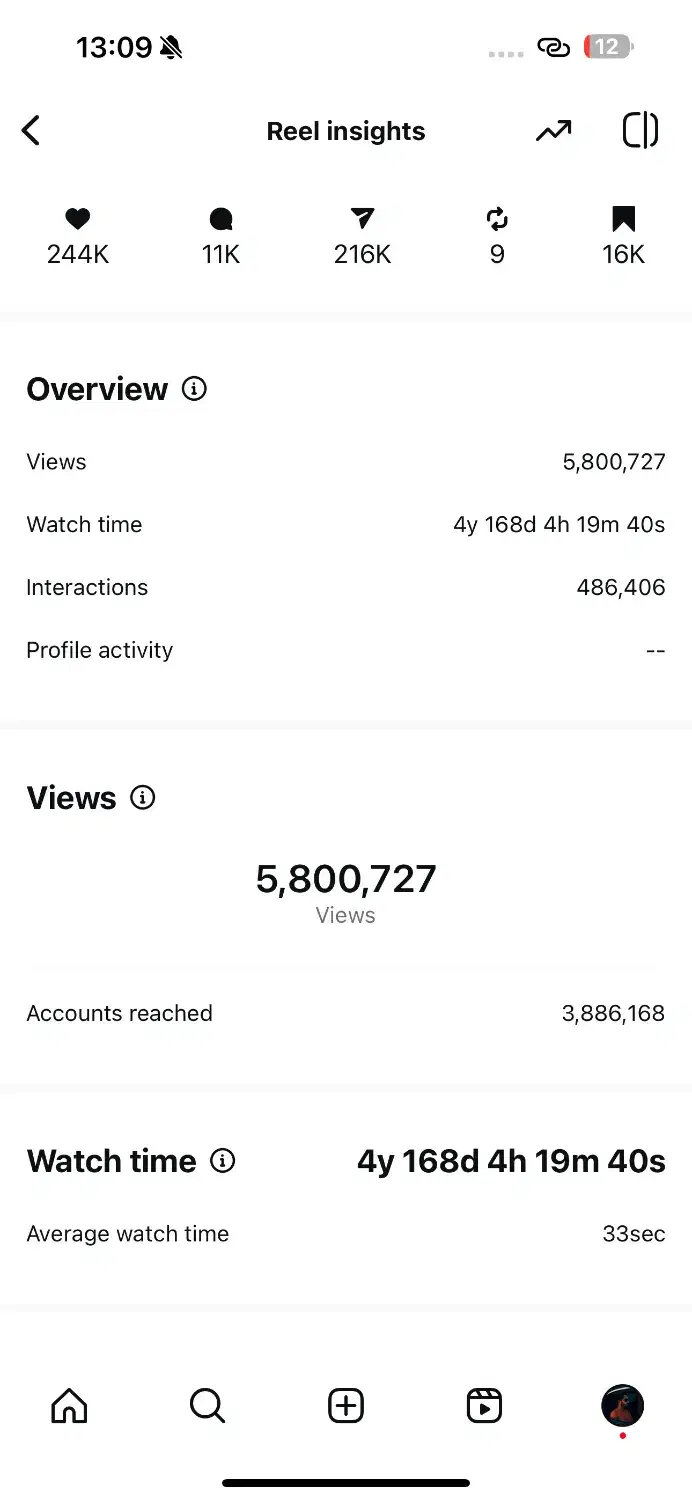Tap the paper plane shares icon

point(362,219)
